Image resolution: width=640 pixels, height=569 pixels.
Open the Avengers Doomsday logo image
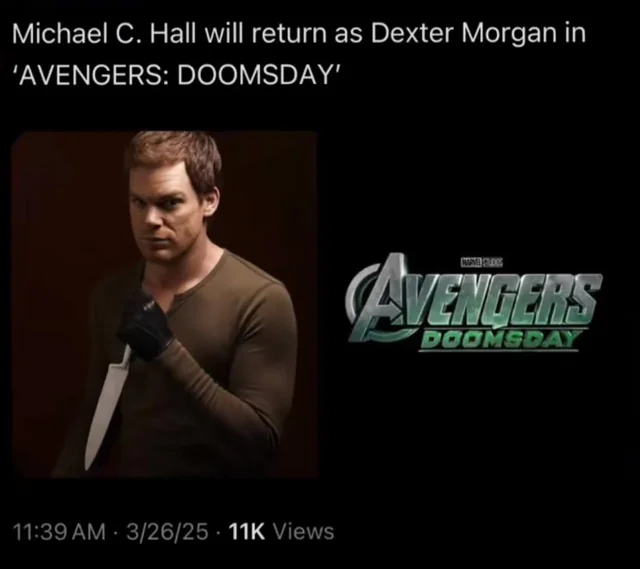pyautogui.click(x=475, y=302)
